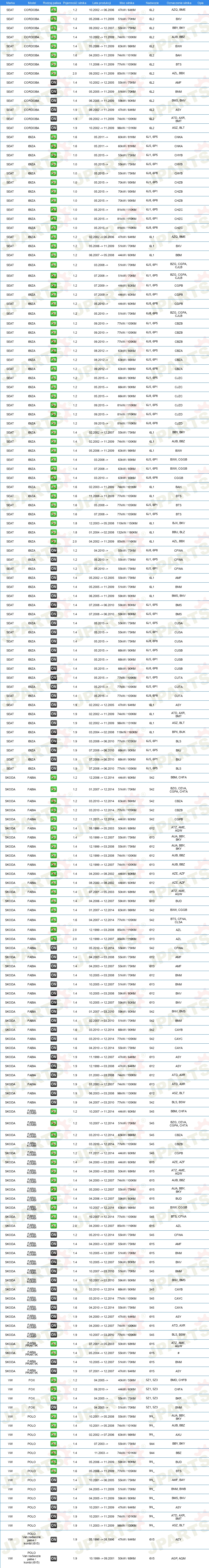
Task: Select engine code AEY cell
Action: coord(179,1540)
